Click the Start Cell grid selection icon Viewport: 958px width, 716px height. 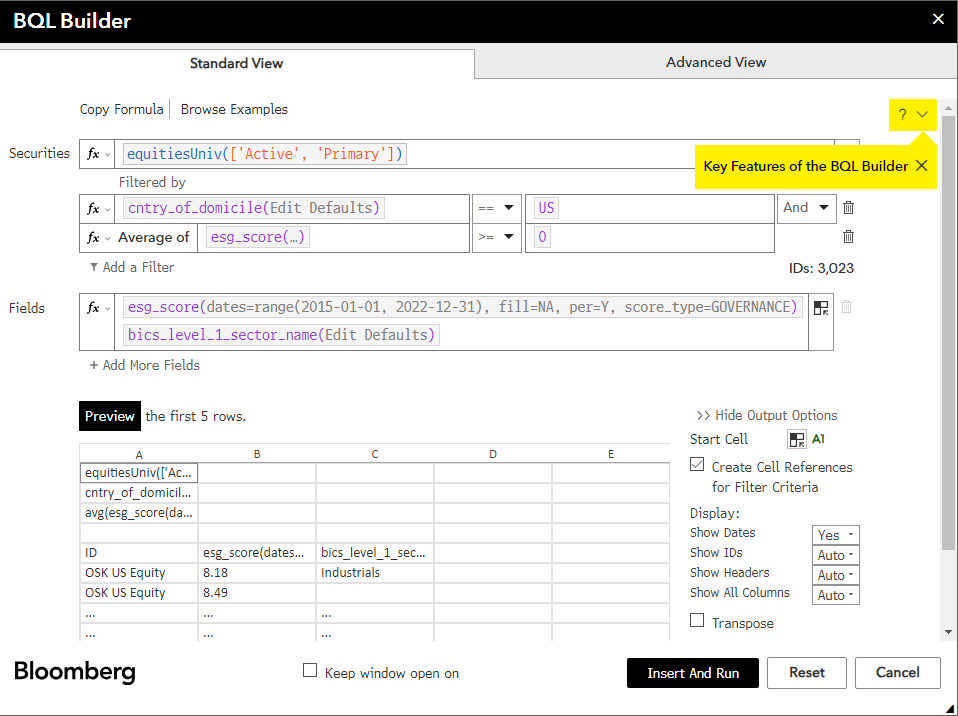click(x=796, y=439)
